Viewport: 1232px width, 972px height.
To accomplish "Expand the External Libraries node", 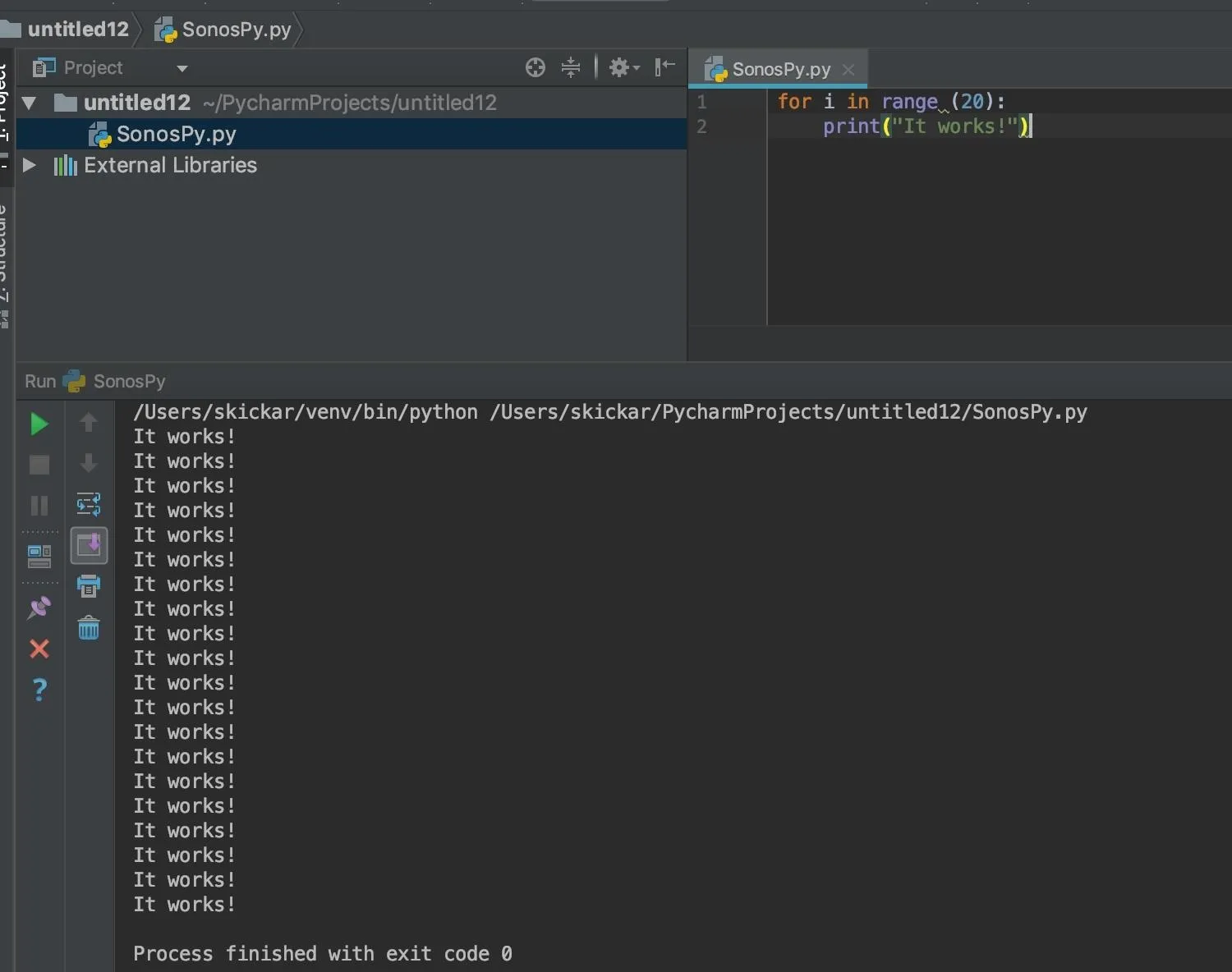I will tap(30, 165).
